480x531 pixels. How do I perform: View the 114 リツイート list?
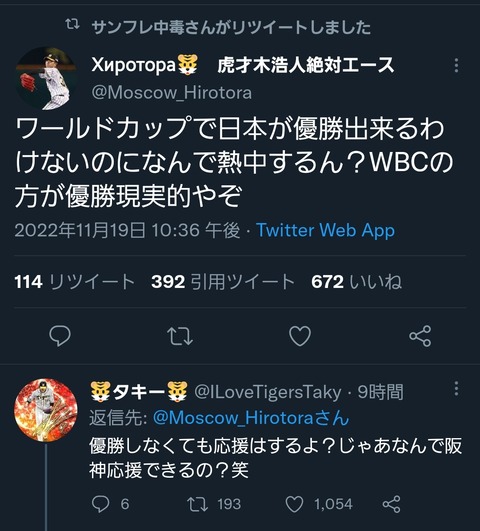pos(75,281)
